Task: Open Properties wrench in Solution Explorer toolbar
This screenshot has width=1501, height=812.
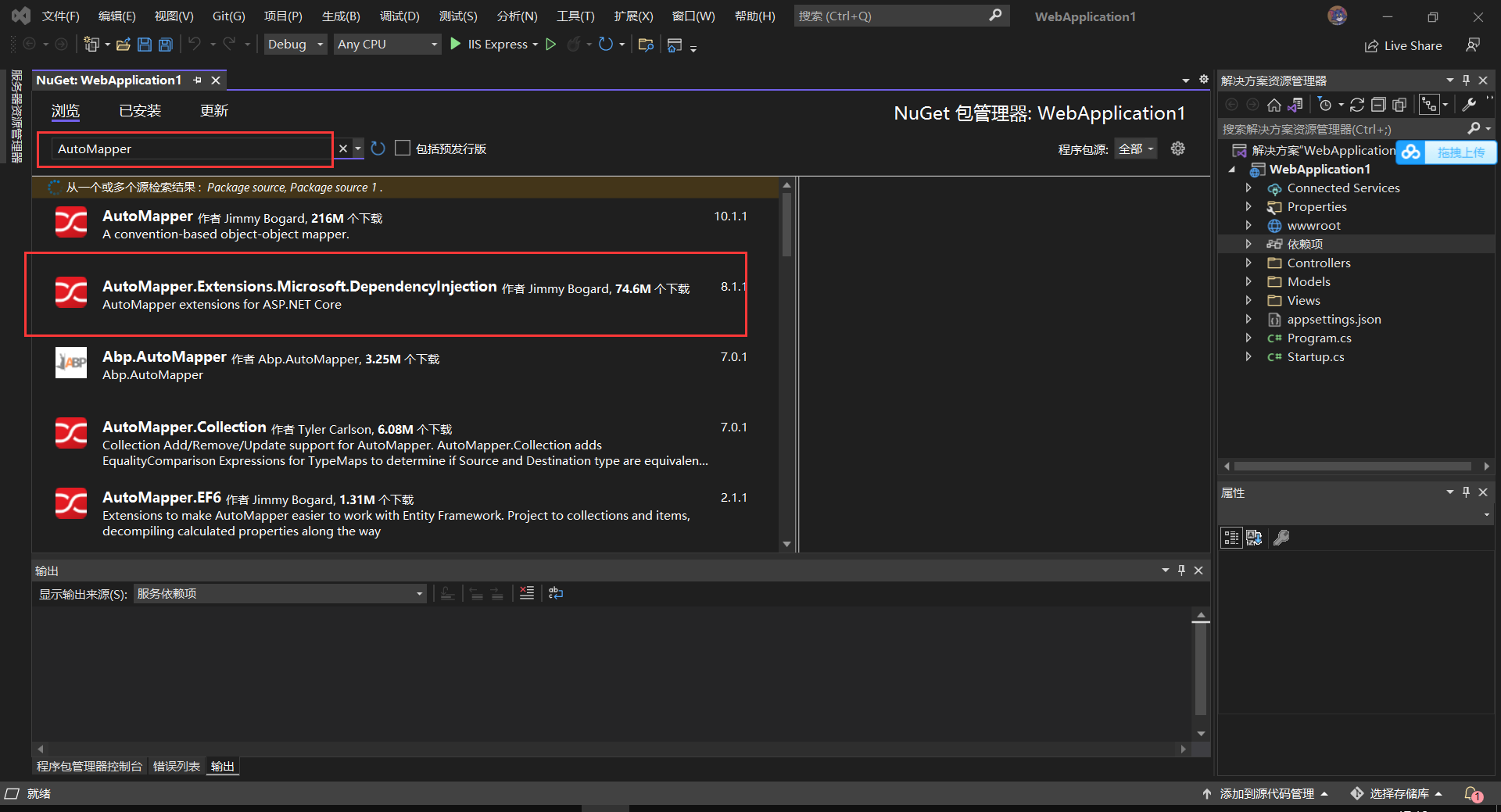Action: (x=1470, y=105)
